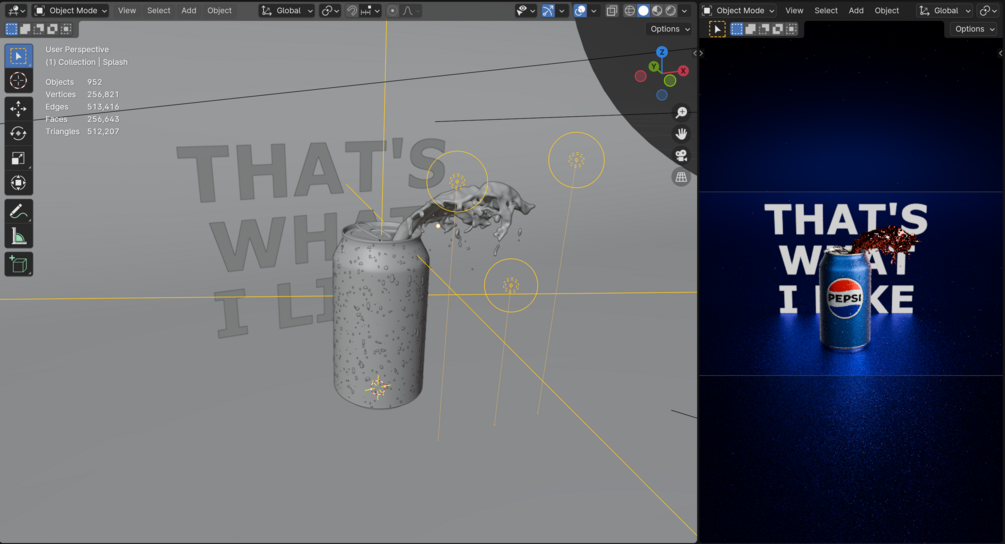Switch perspective/orthographic with grid icon
Image resolution: width=1005 pixels, height=544 pixels.
coord(681,177)
